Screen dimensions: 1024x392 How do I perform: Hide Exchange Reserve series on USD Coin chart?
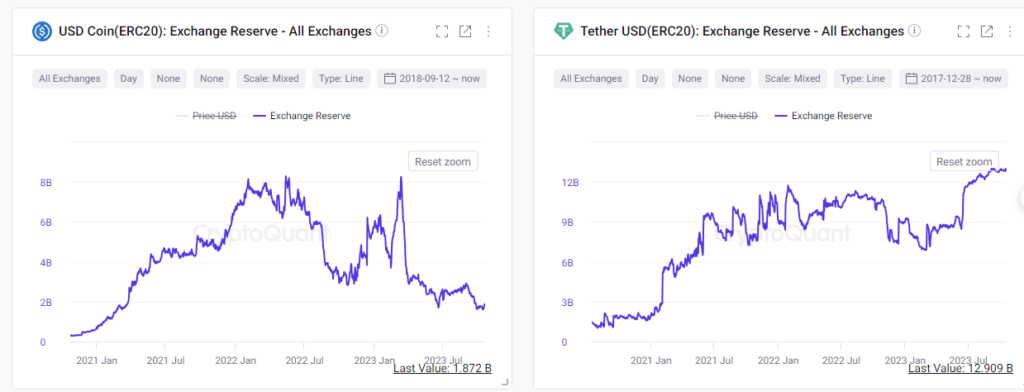tap(302, 116)
